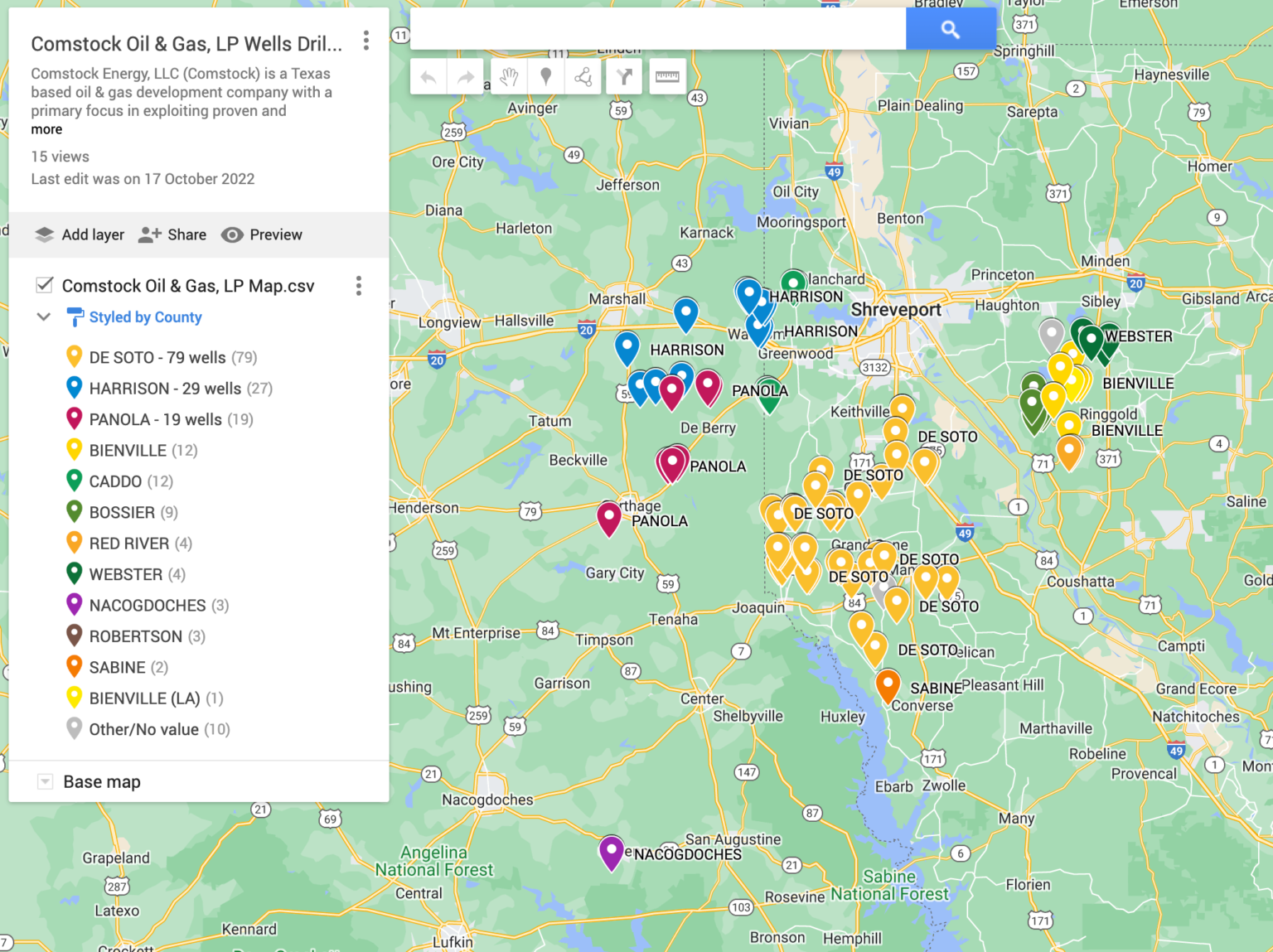1273x952 pixels.
Task: Open the map Preview
Action: click(x=262, y=234)
